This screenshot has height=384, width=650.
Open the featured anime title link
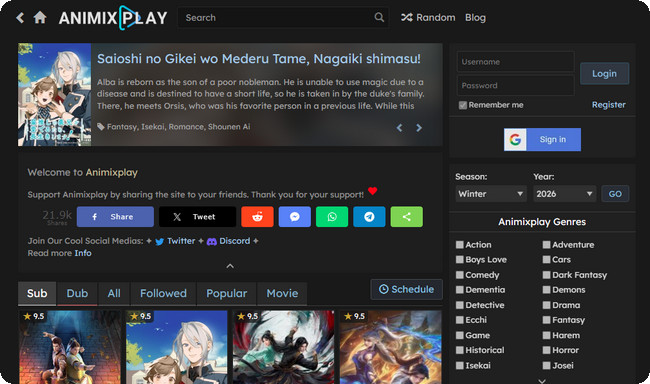click(x=259, y=59)
